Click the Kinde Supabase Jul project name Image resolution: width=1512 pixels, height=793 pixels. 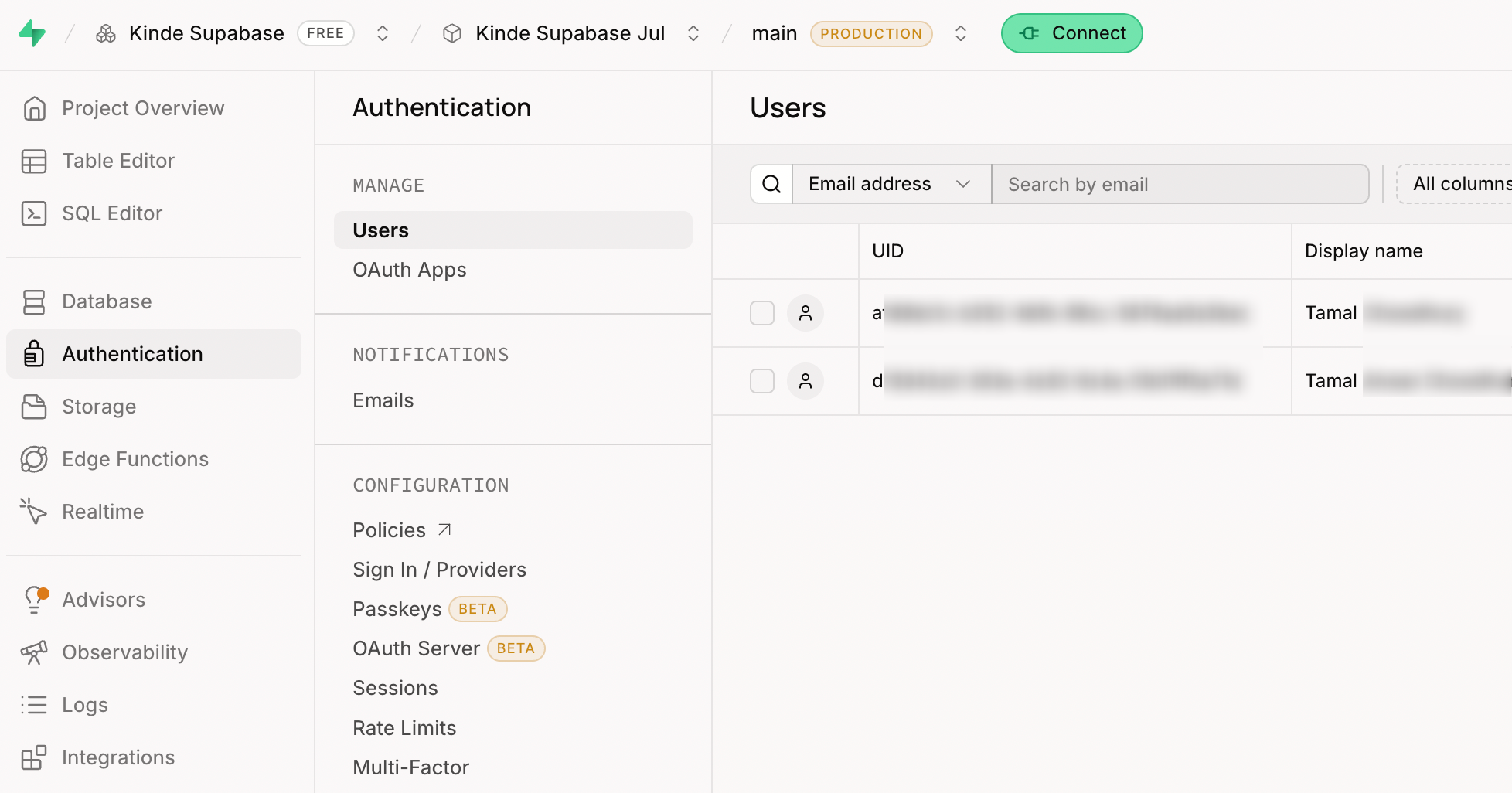tap(570, 33)
